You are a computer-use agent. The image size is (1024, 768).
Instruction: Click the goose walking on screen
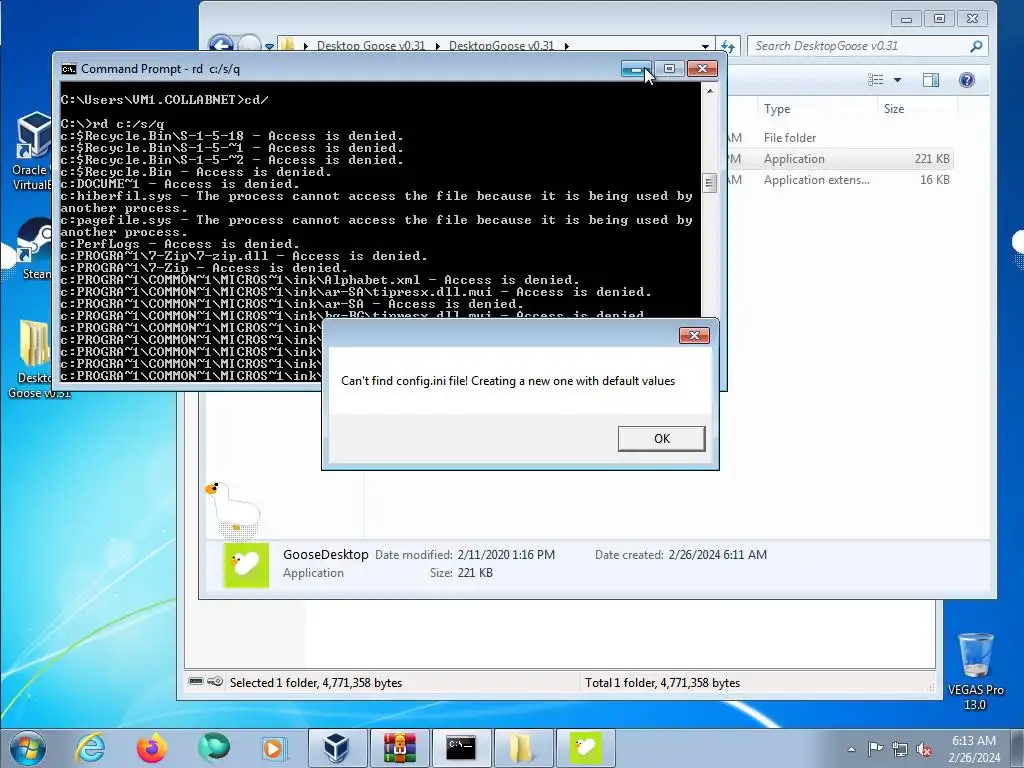tap(232, 507)
